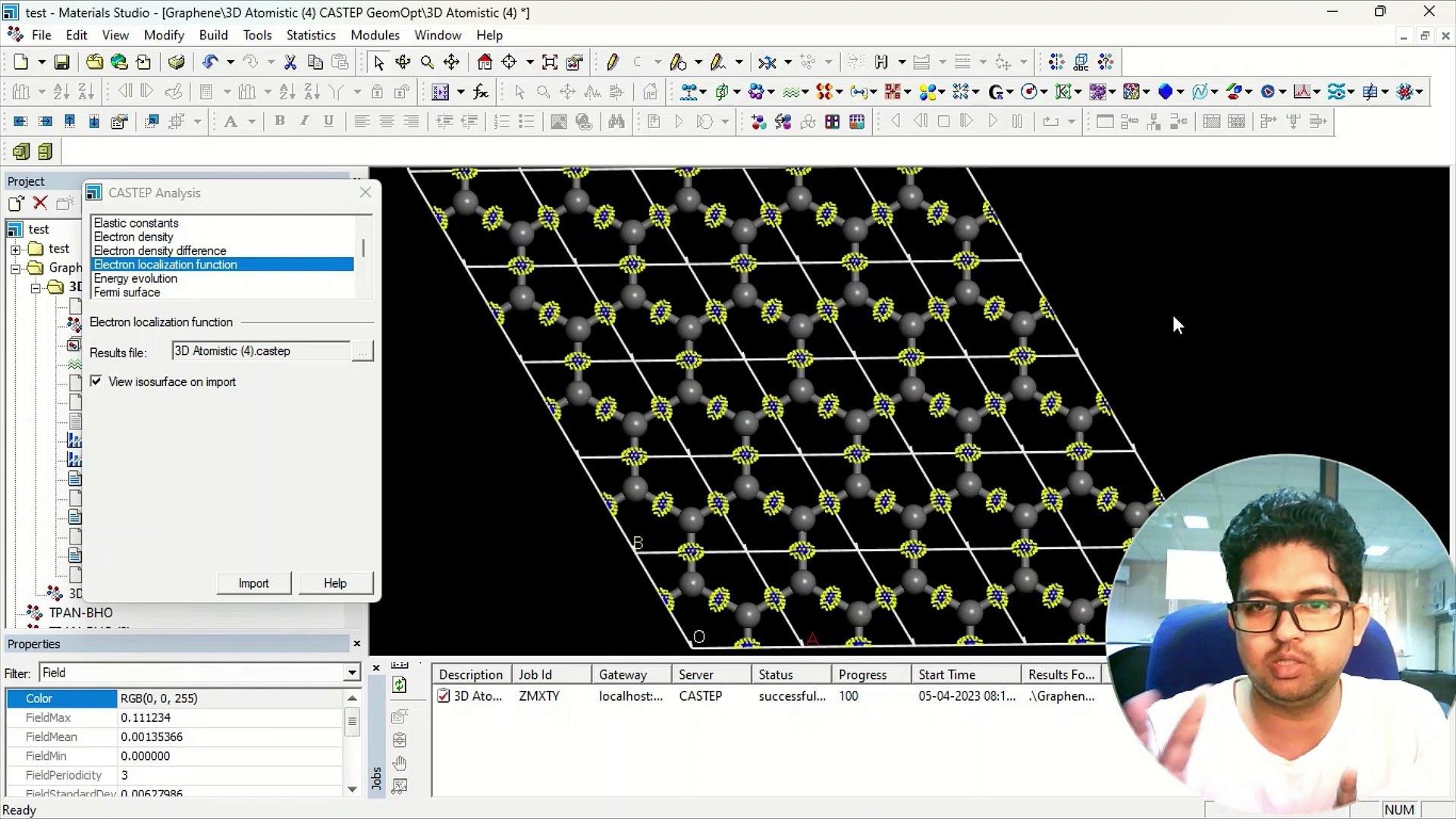1456x819 pixels.
Task: Collapse the Graphene folder tree node
Action: [x=15, y=268]
